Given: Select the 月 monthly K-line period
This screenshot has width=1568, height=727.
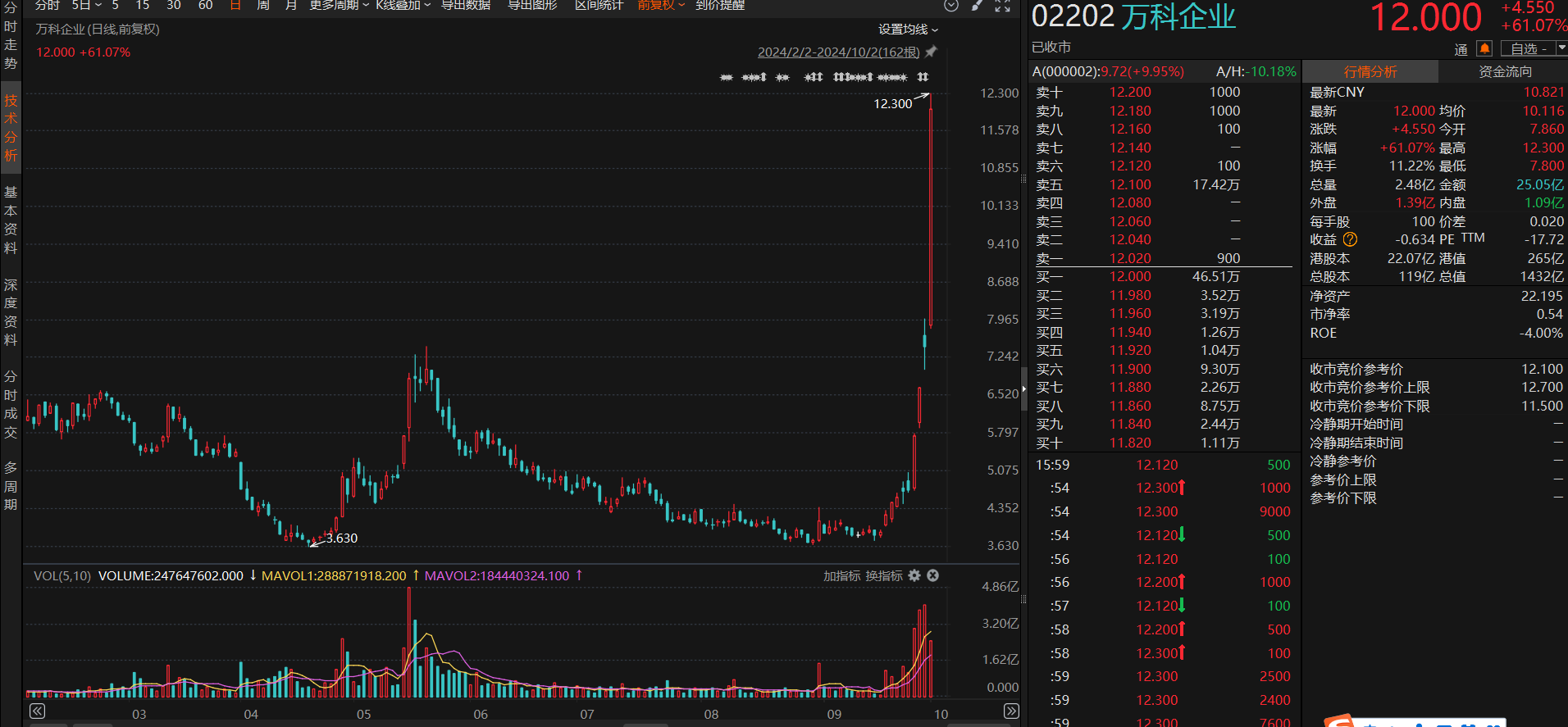Looking at the screenshot, I should 291,6.
